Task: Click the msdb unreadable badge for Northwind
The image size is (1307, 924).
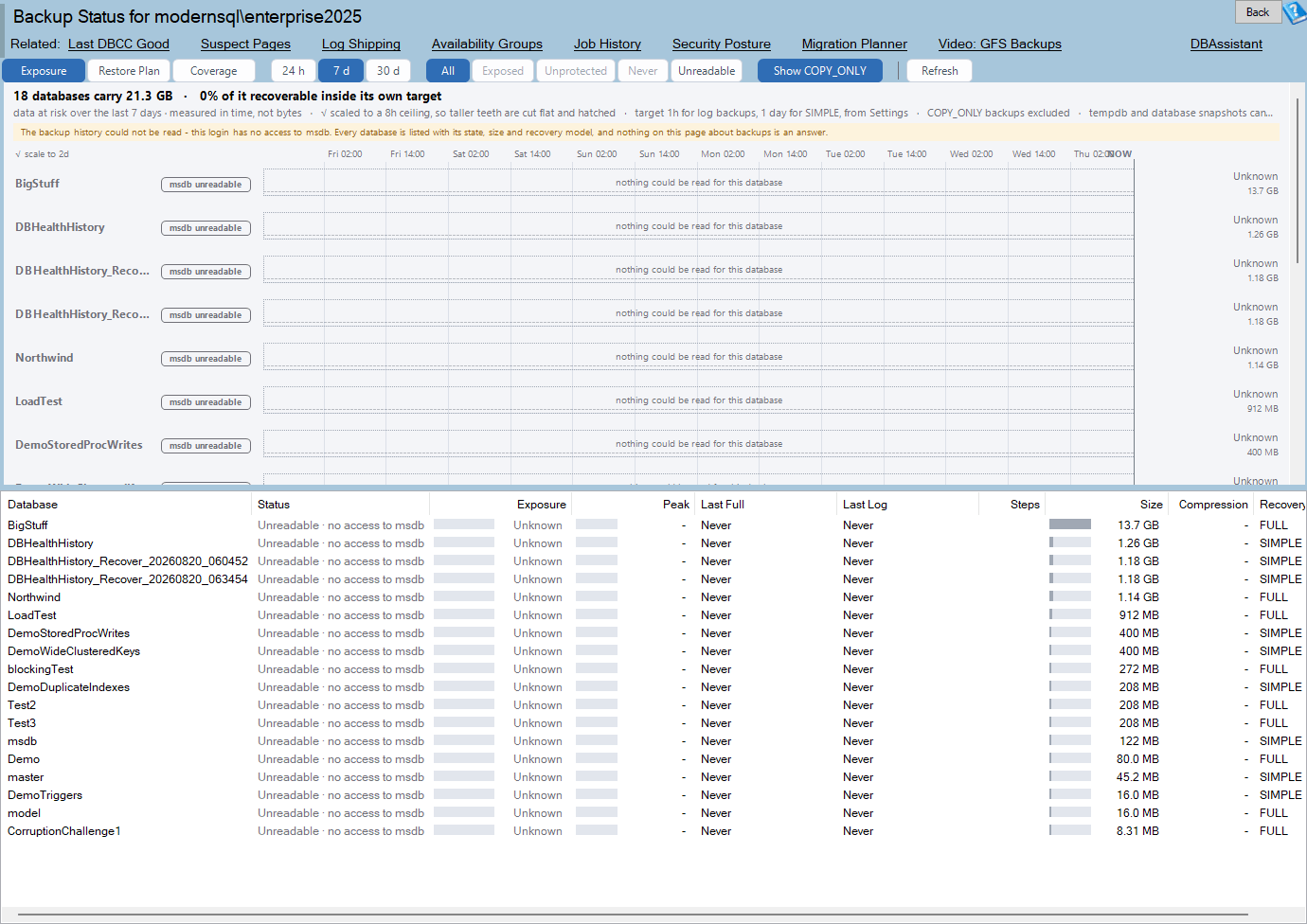Action: (x=206, y=359)
